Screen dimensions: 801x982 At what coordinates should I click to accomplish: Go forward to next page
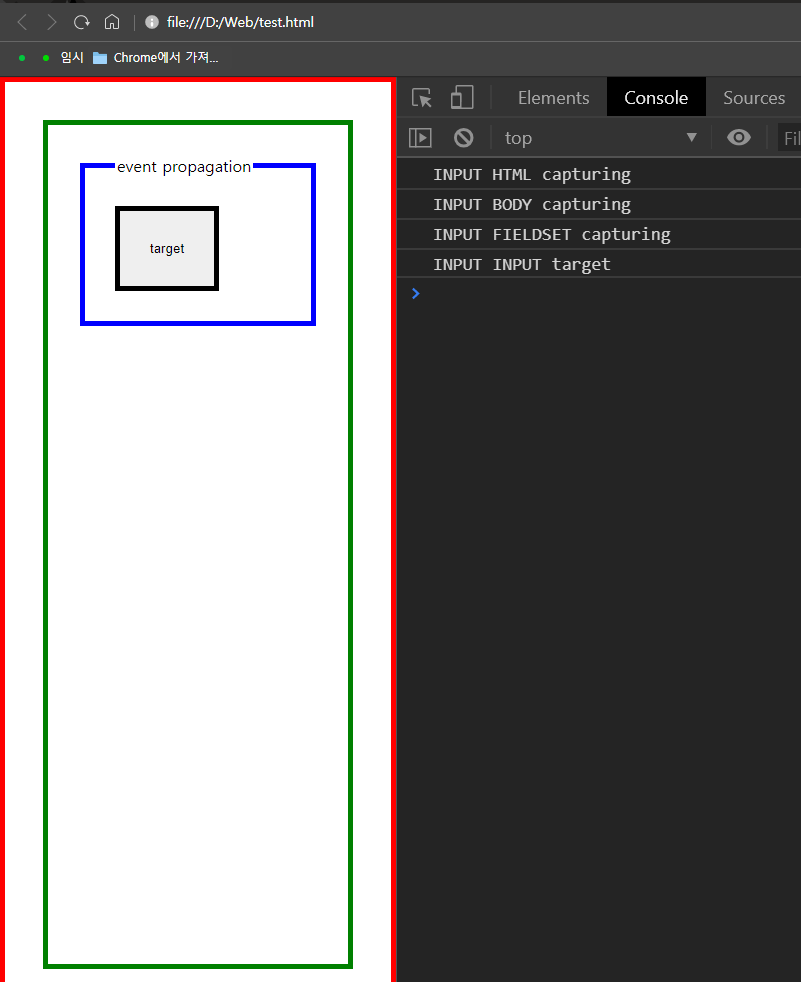(52, 23)
